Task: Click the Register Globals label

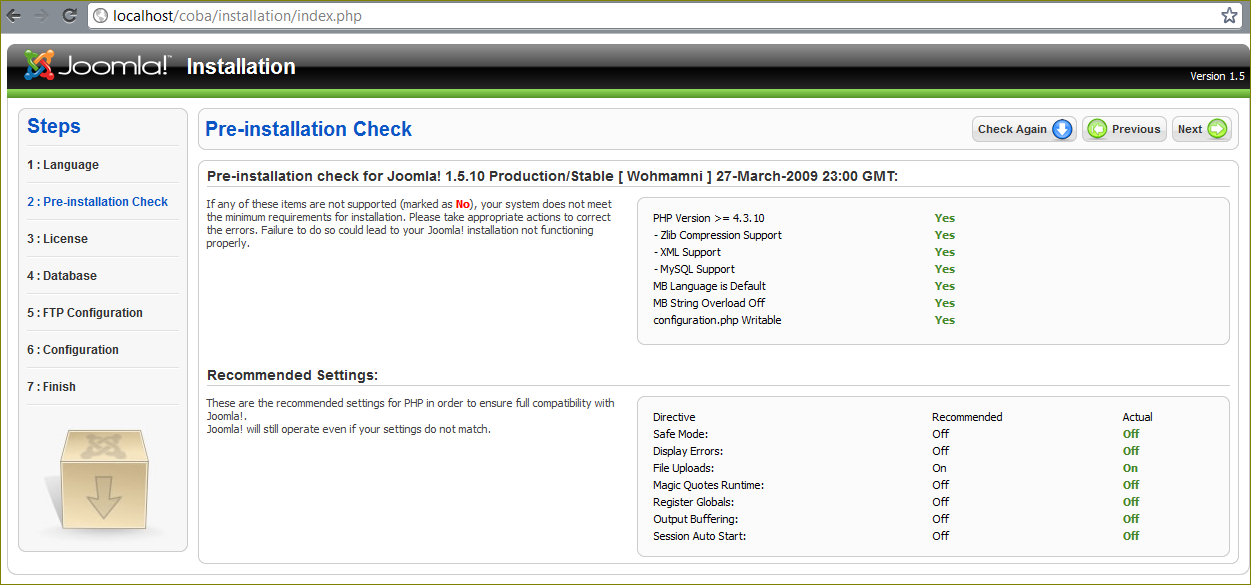Action: (x=693, y=502)
